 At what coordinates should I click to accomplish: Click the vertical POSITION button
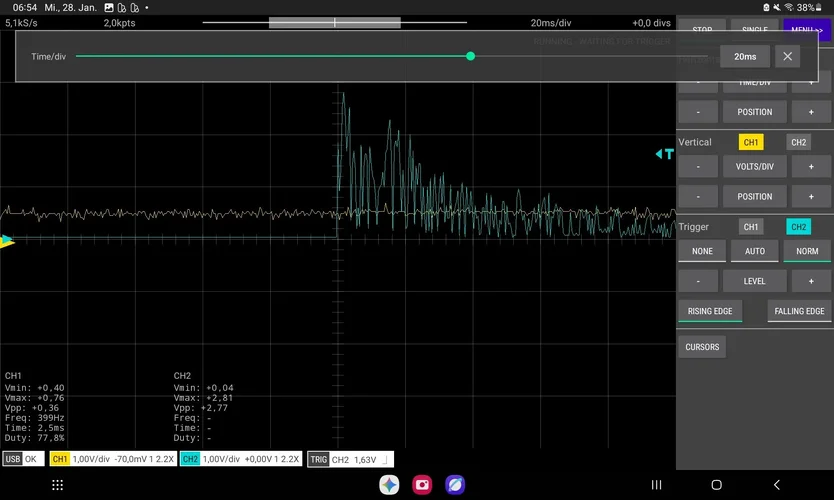(754, 197)
